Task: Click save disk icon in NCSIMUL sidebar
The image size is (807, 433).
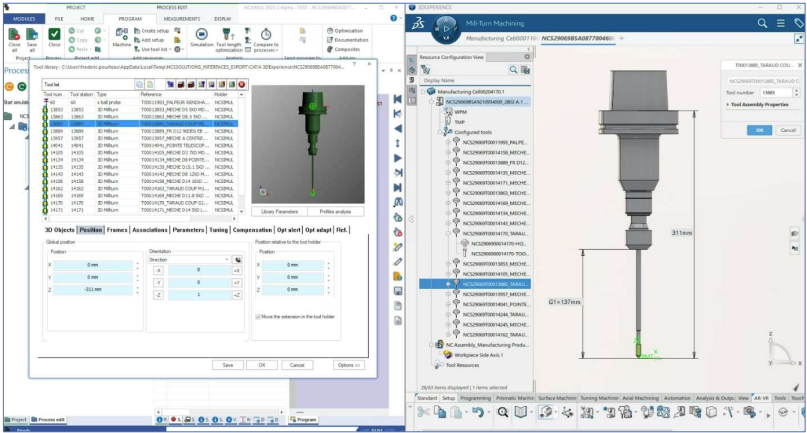Action: [397, 291]
